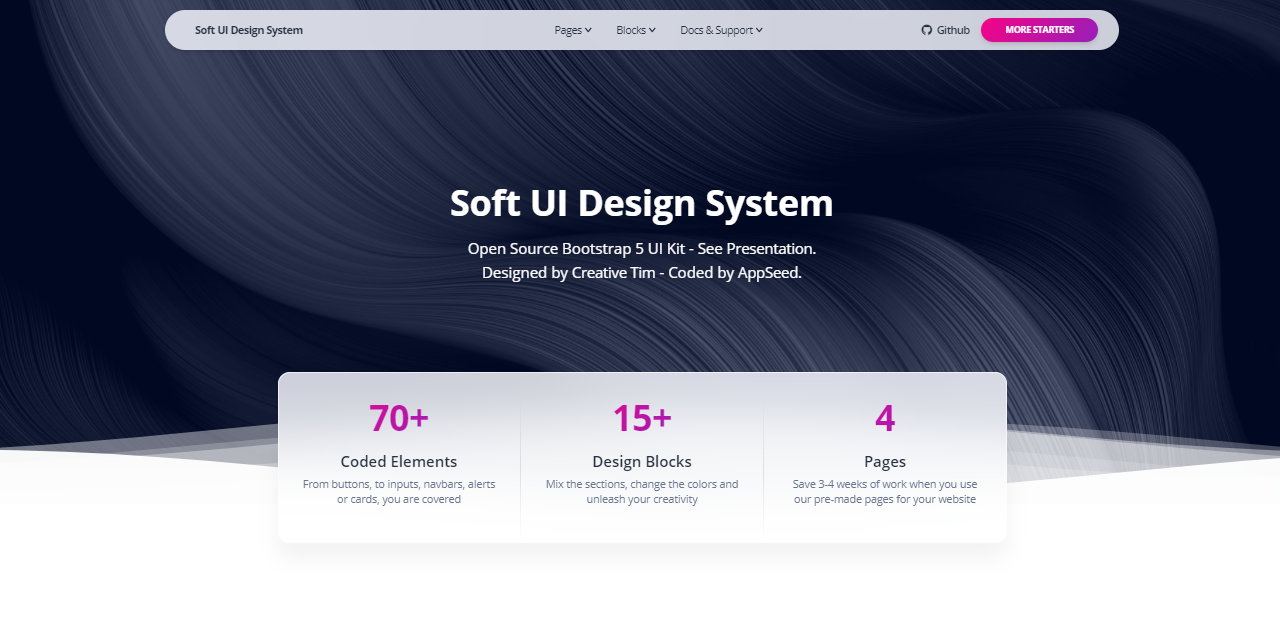This screenshot has height=640, width=1280.
Task: Open the Blocks dropdown menu
Action: point(632,30)
